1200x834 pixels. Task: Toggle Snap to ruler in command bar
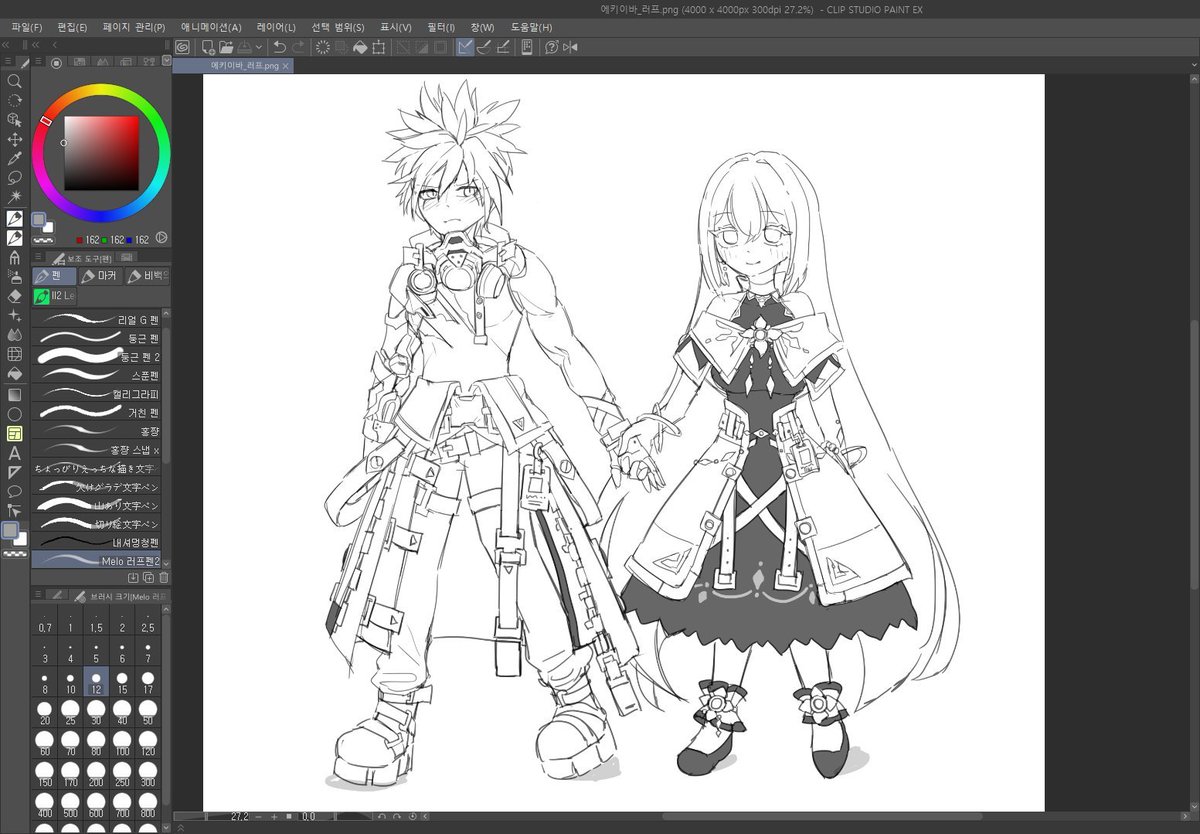[x=465, y=47]
